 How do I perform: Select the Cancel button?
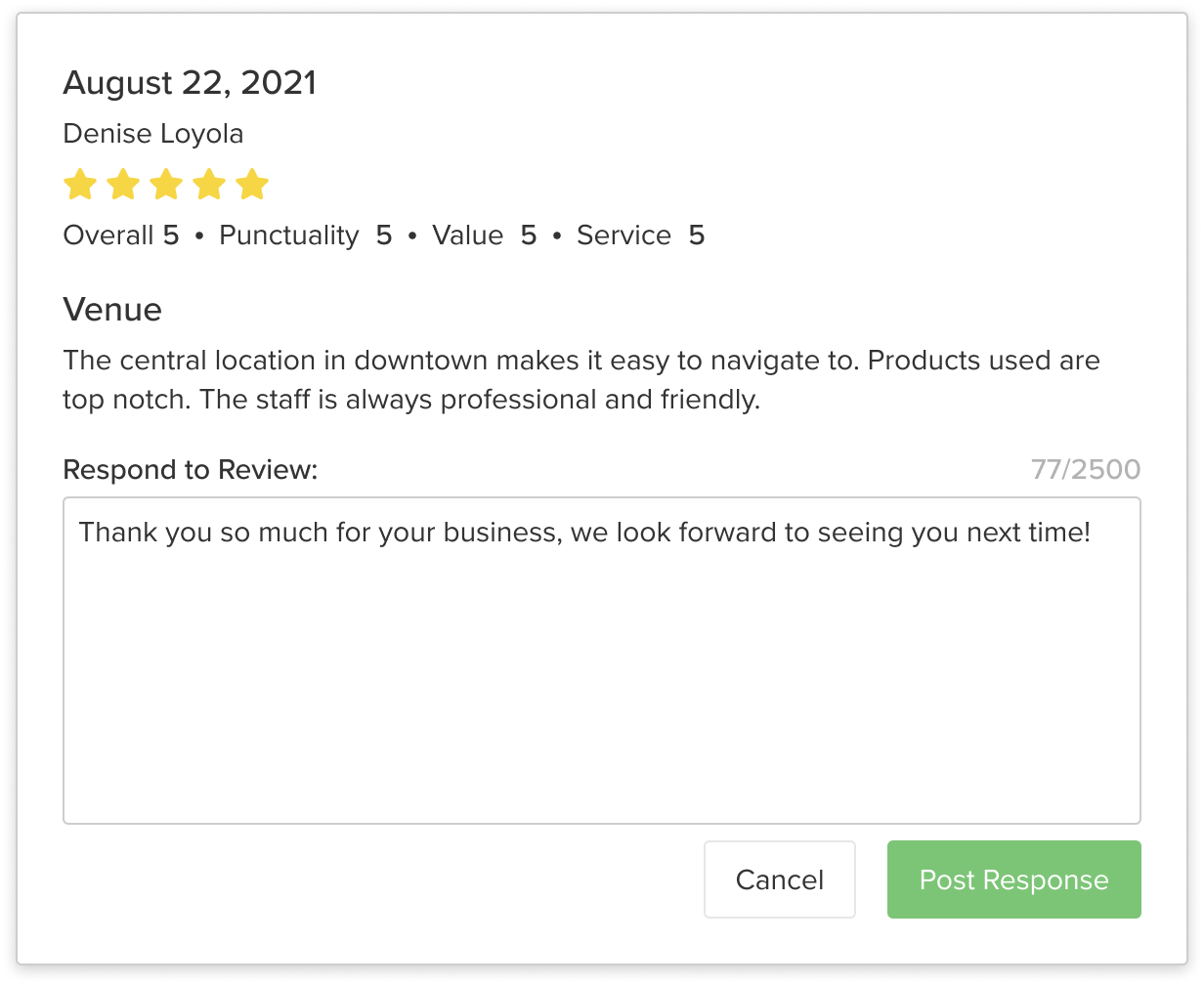pyautogui.click(x=779, y=879)
